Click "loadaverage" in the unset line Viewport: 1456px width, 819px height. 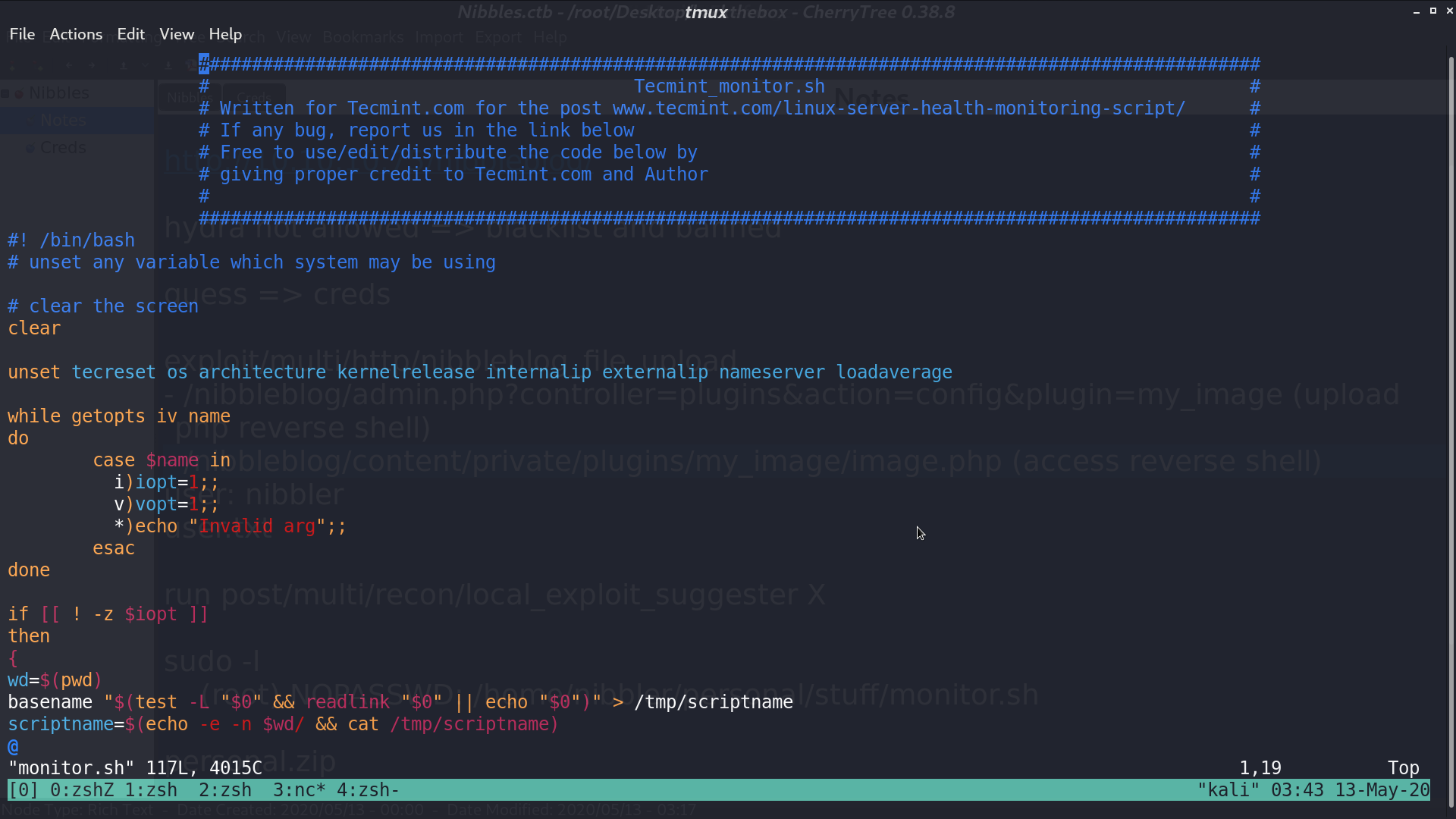tap(894, 372)
